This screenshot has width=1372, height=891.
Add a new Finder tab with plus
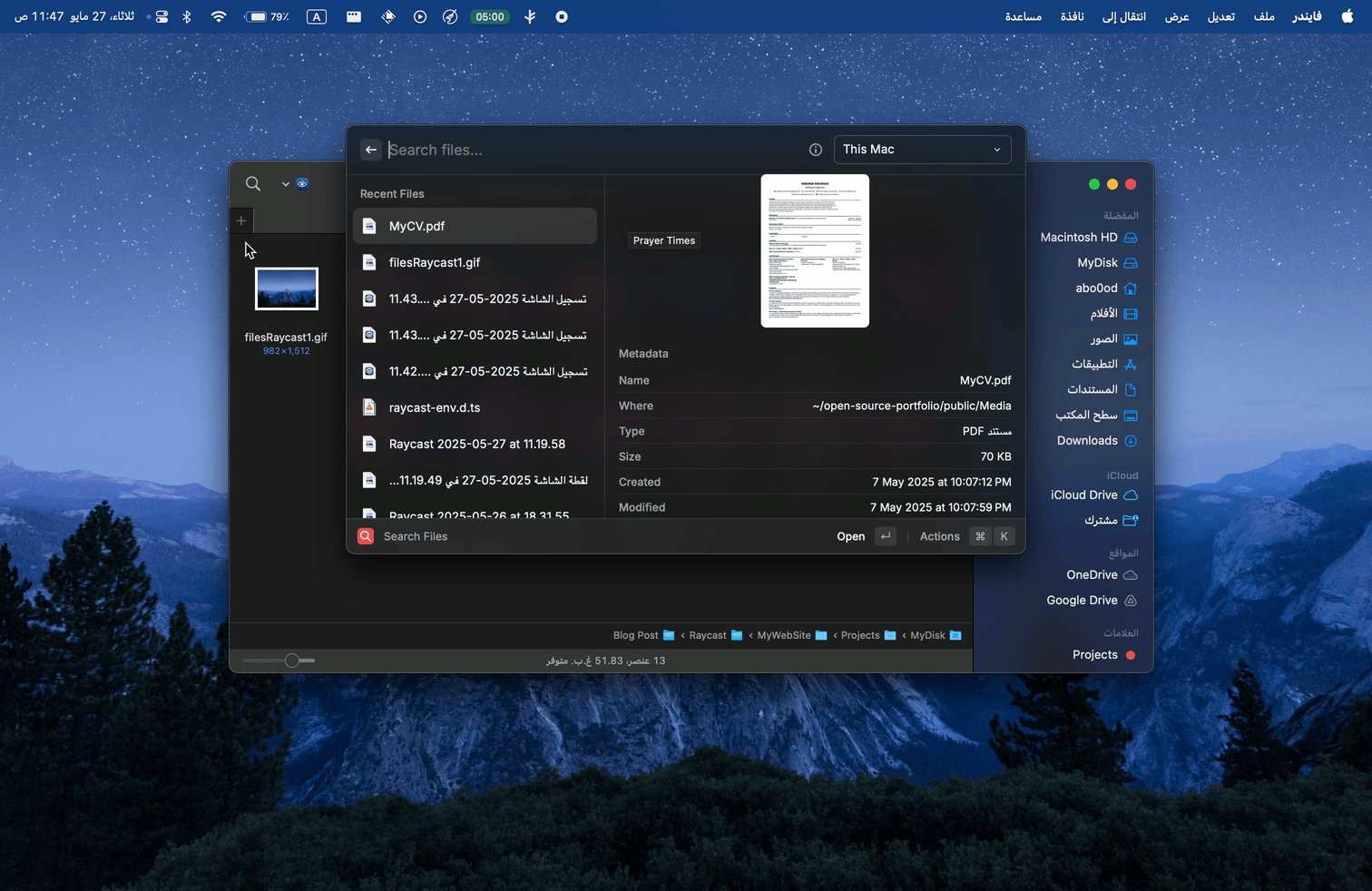click(x=241, y=220)
